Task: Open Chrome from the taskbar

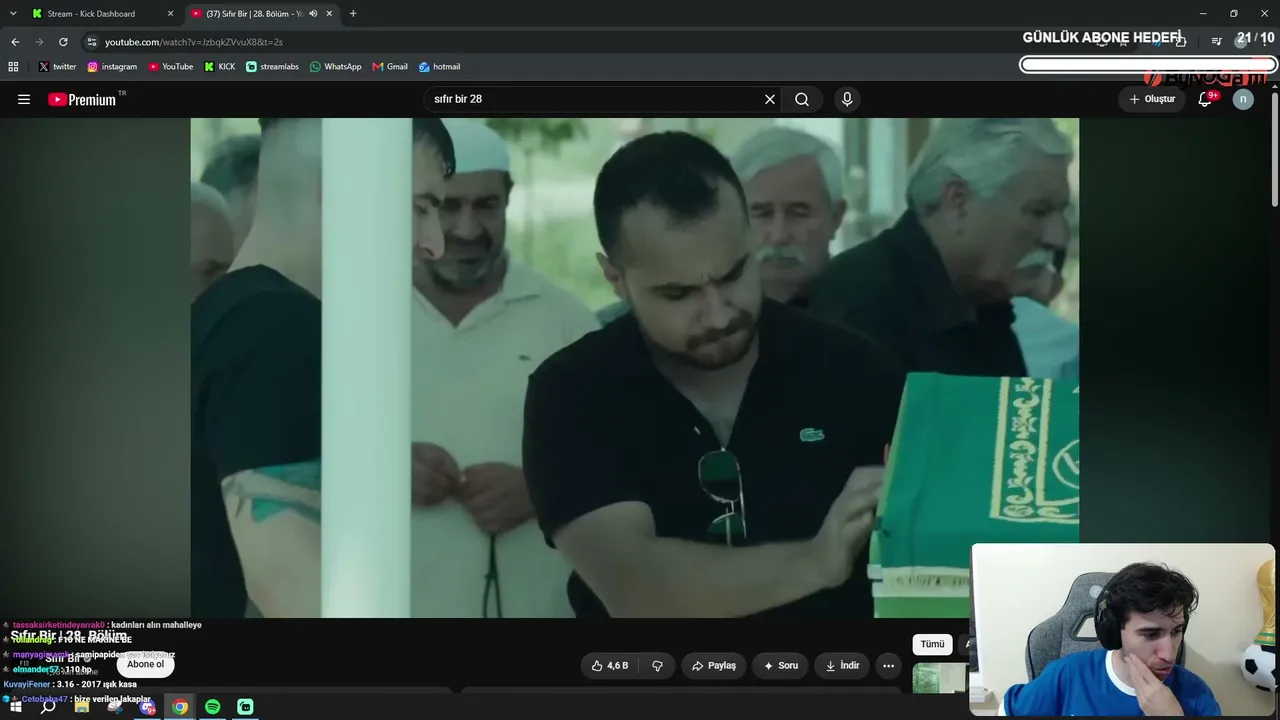Action: pyautogui.click(x=180, y=707)
